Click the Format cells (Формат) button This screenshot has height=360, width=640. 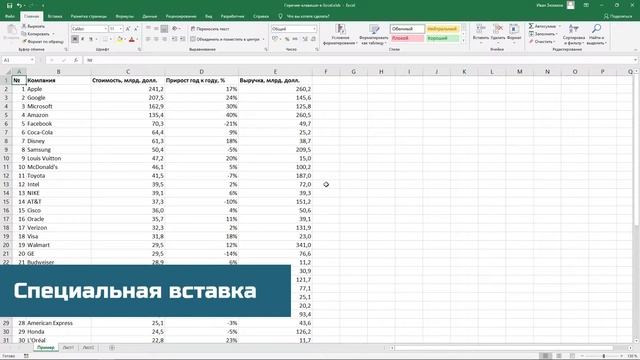[514, 34]
